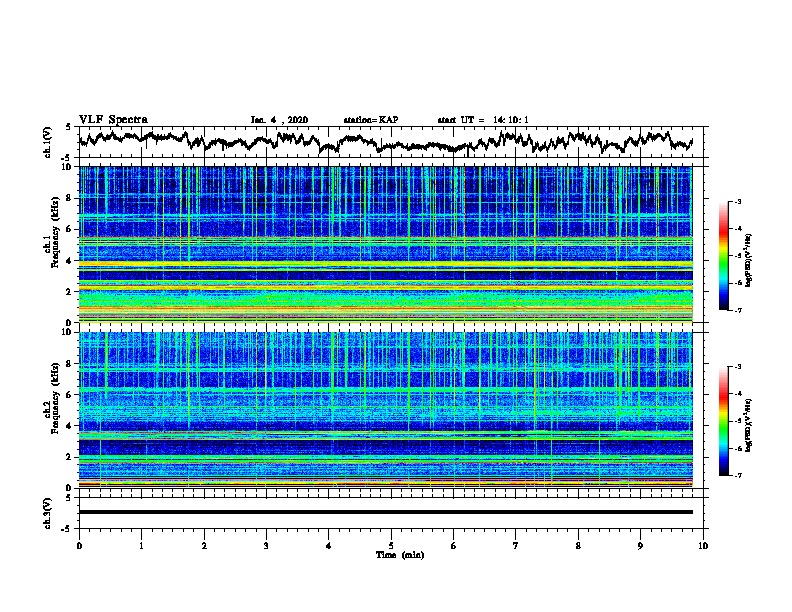Screen dimensions: 792x612
Task: Click the ch.2 colorbar log(PSD) unit label
Action: click(x=749, y=425)
